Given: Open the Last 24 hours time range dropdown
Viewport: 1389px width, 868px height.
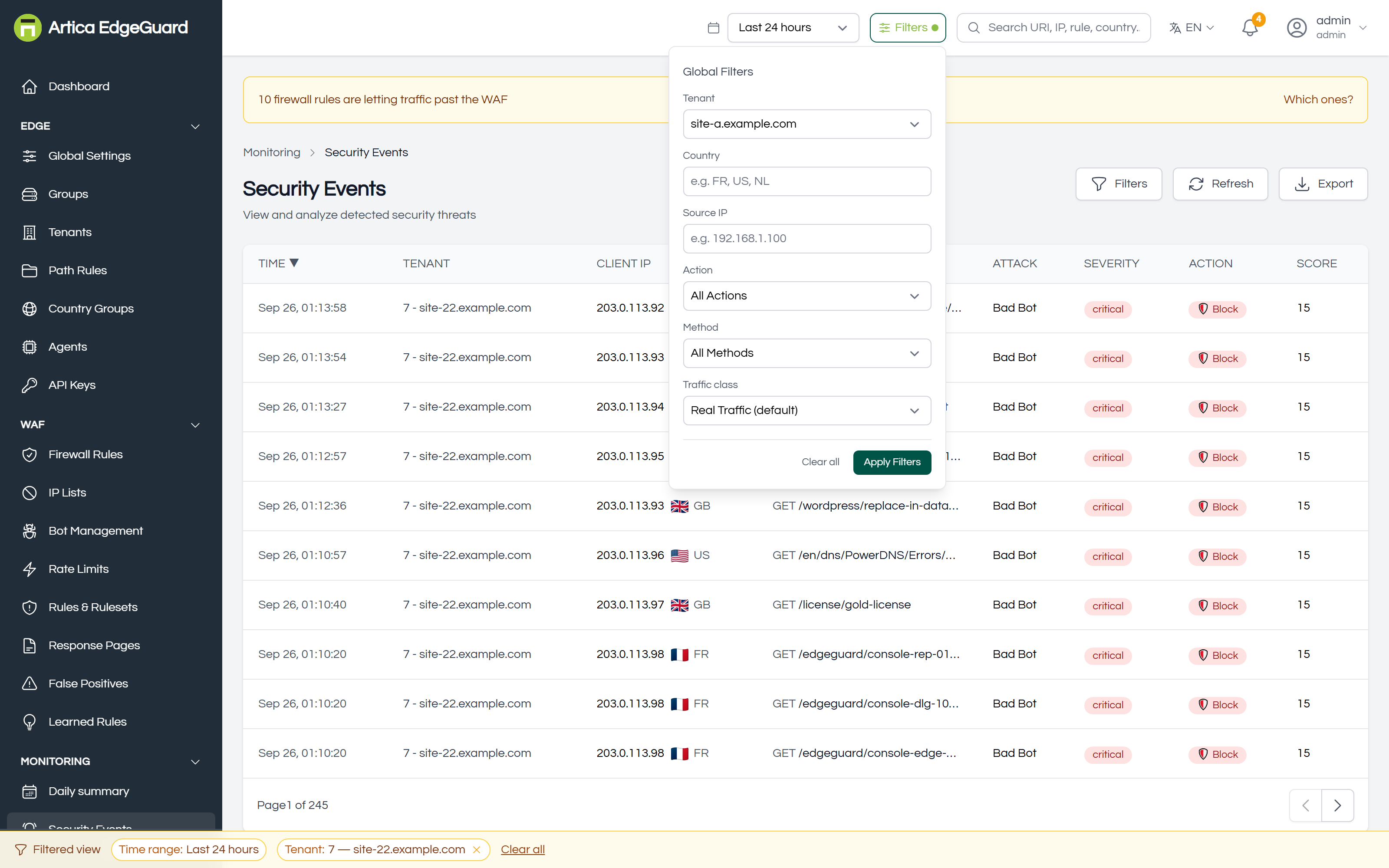Looking at the screenshot, I should coord(793,27).
